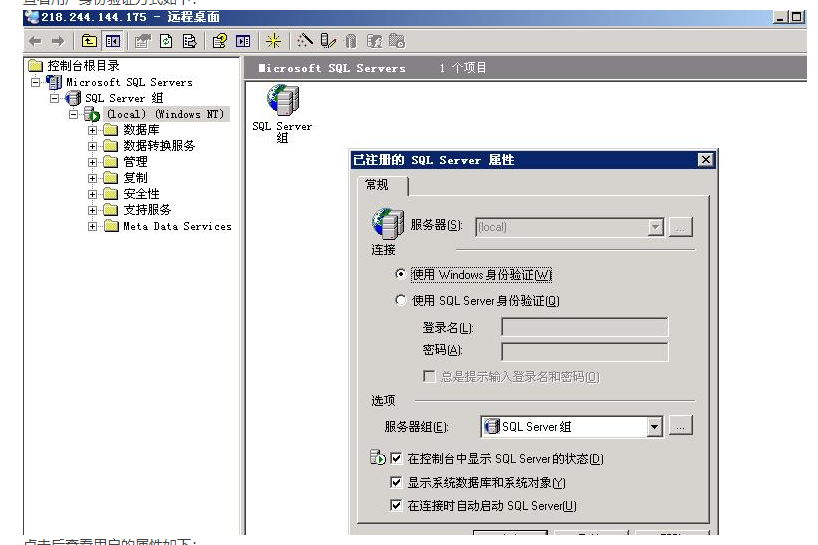Click the wizard wand toolbar icon
This screenshot has height=545, width=818.
[305, 41]
